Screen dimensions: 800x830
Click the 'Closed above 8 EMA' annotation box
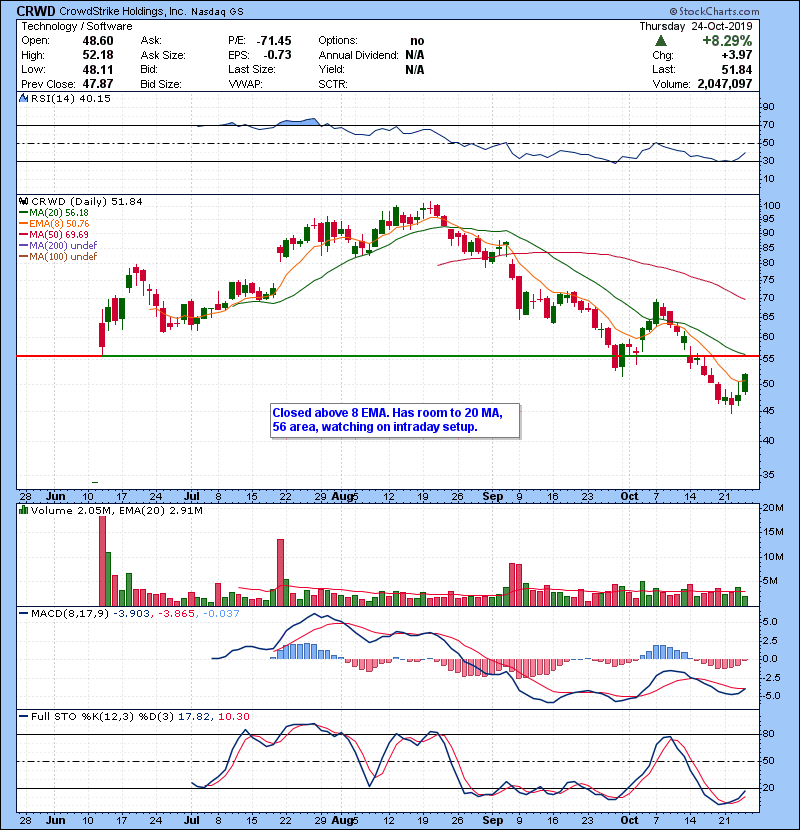[x=395, y=420]
